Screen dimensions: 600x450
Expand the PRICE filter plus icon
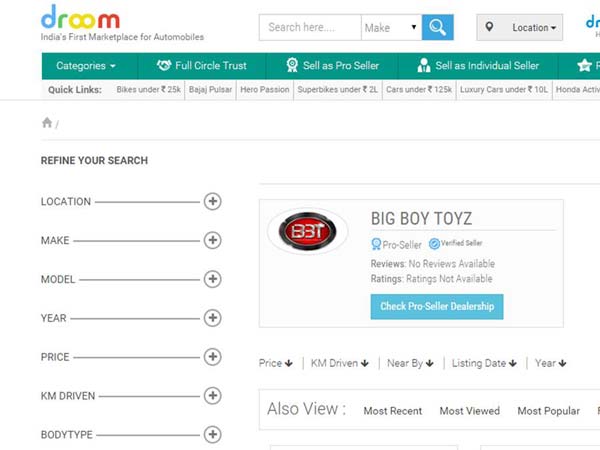[212, 357]
